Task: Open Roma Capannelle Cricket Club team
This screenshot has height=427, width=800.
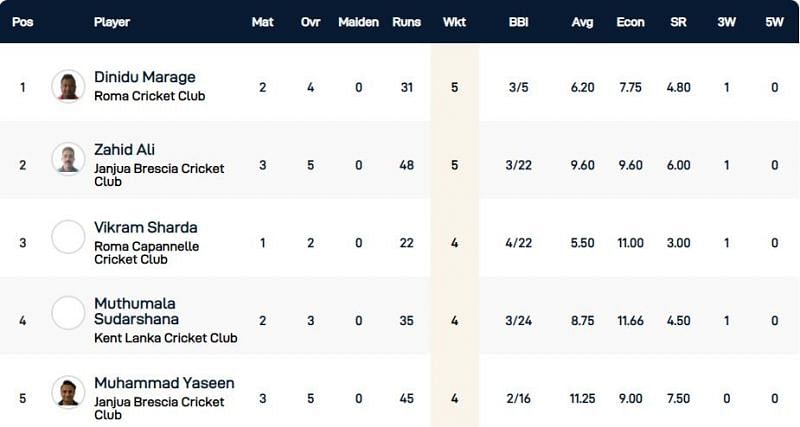Action: coord(144,253)
